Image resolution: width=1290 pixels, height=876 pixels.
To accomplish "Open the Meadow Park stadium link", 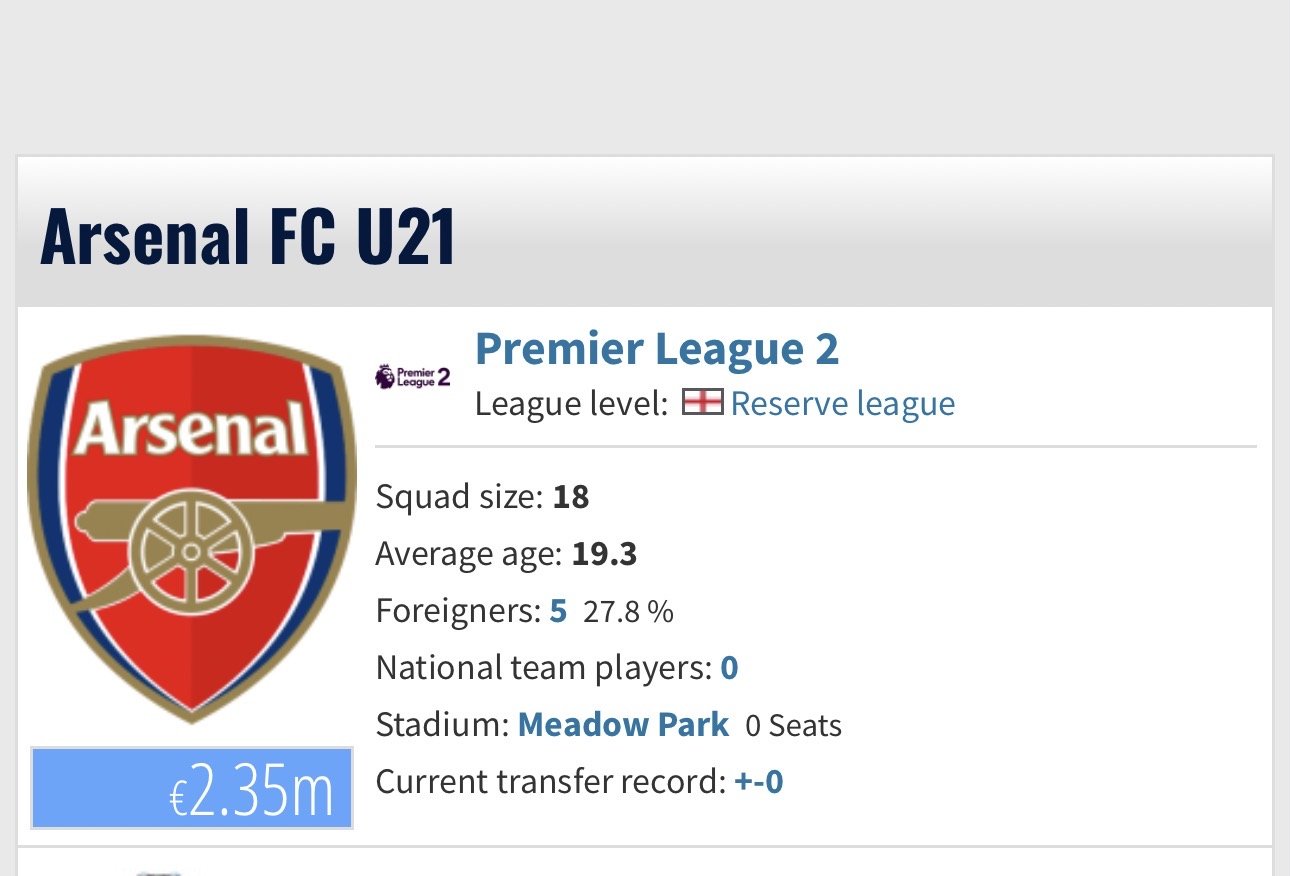I will pos(623,724).
